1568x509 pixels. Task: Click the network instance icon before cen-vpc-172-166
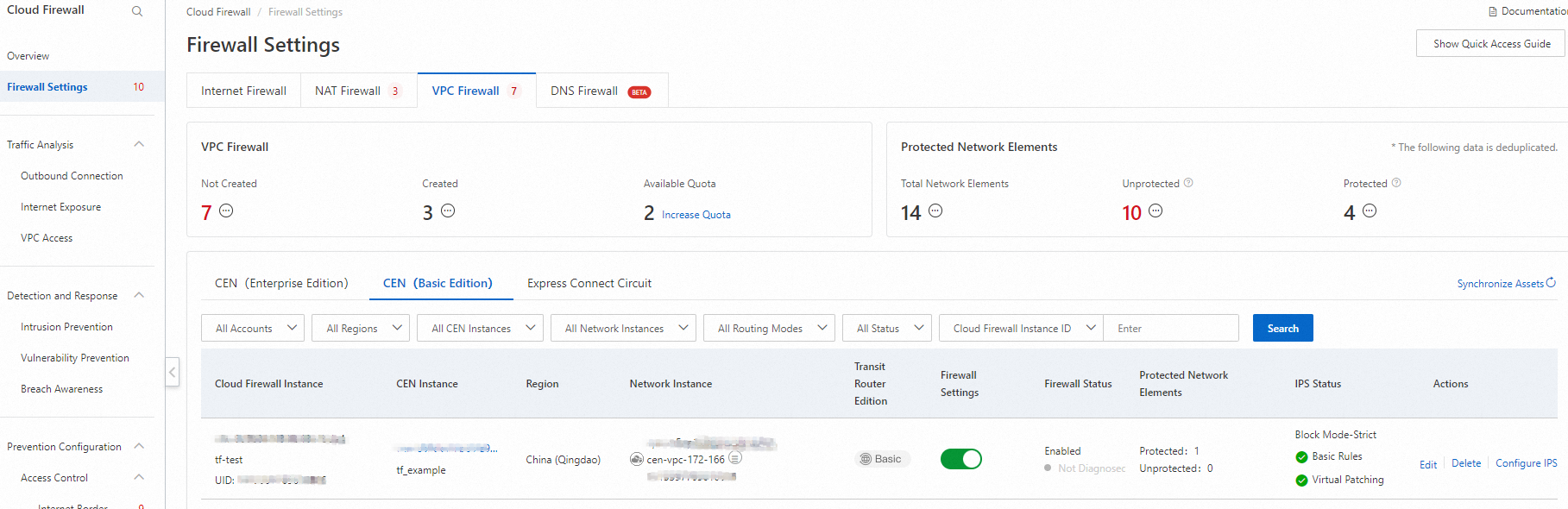(637, 459)
